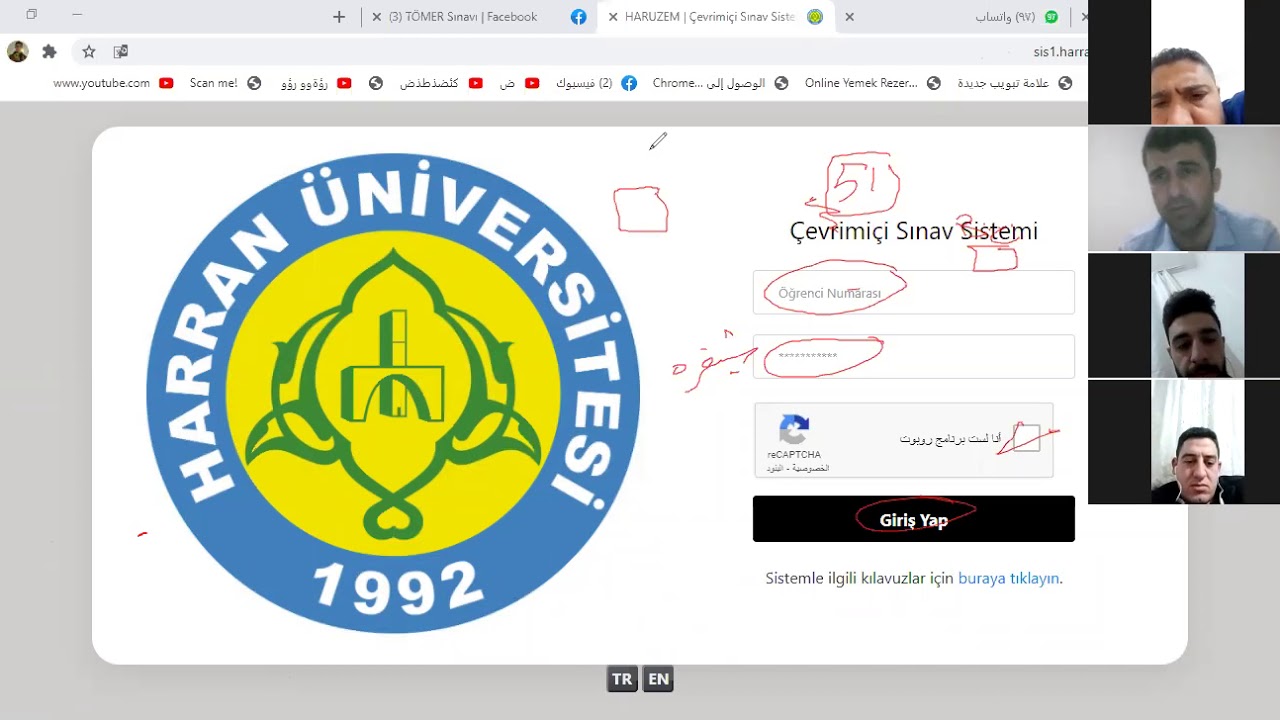1280x720 pixels.
Task: Open the reCAPTCHA الخصوصية privacy link
Action: coord(812,468)
